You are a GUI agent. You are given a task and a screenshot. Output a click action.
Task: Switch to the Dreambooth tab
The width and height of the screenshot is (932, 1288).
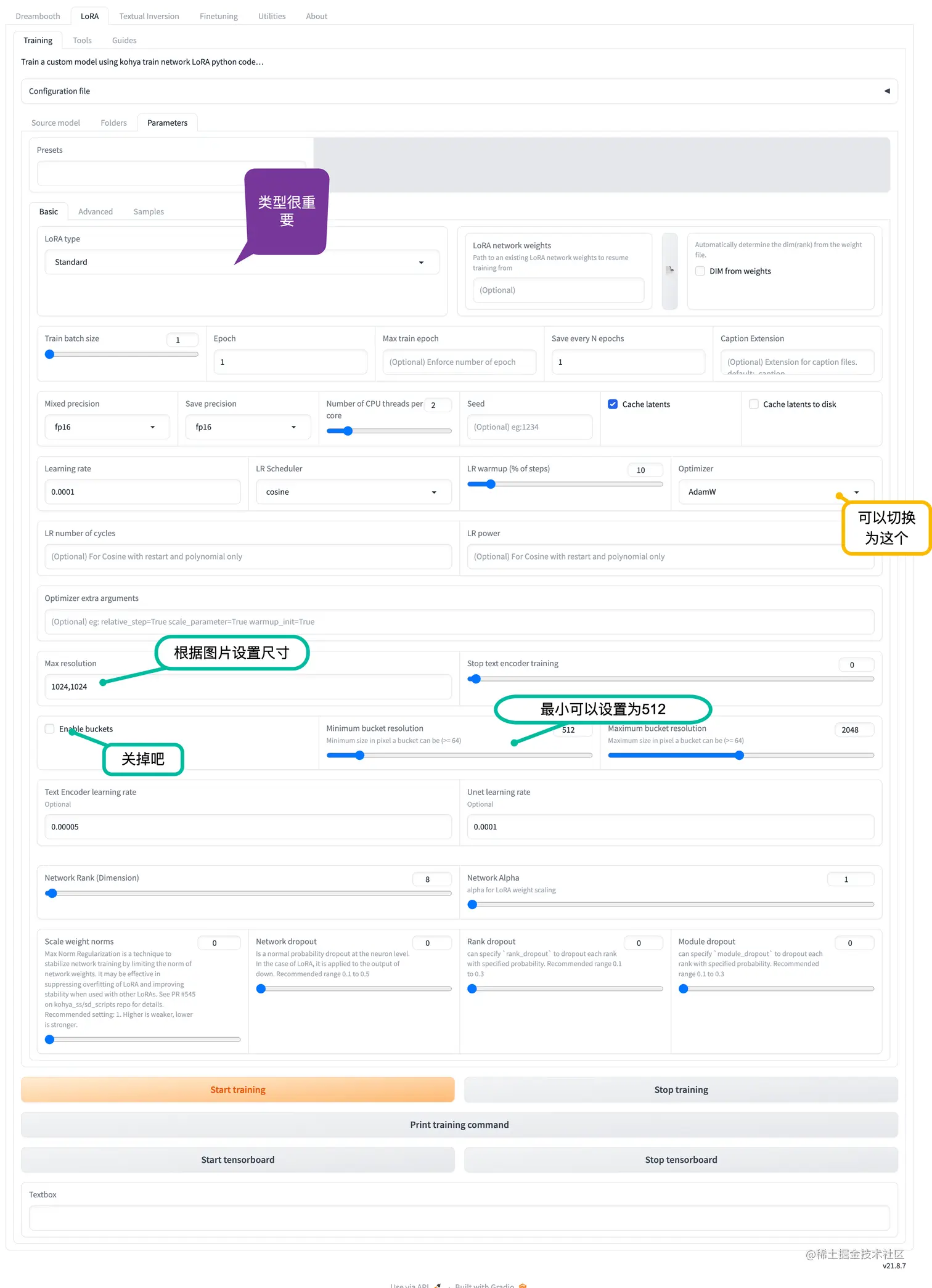pyautogui.click(x=38, y=16)
